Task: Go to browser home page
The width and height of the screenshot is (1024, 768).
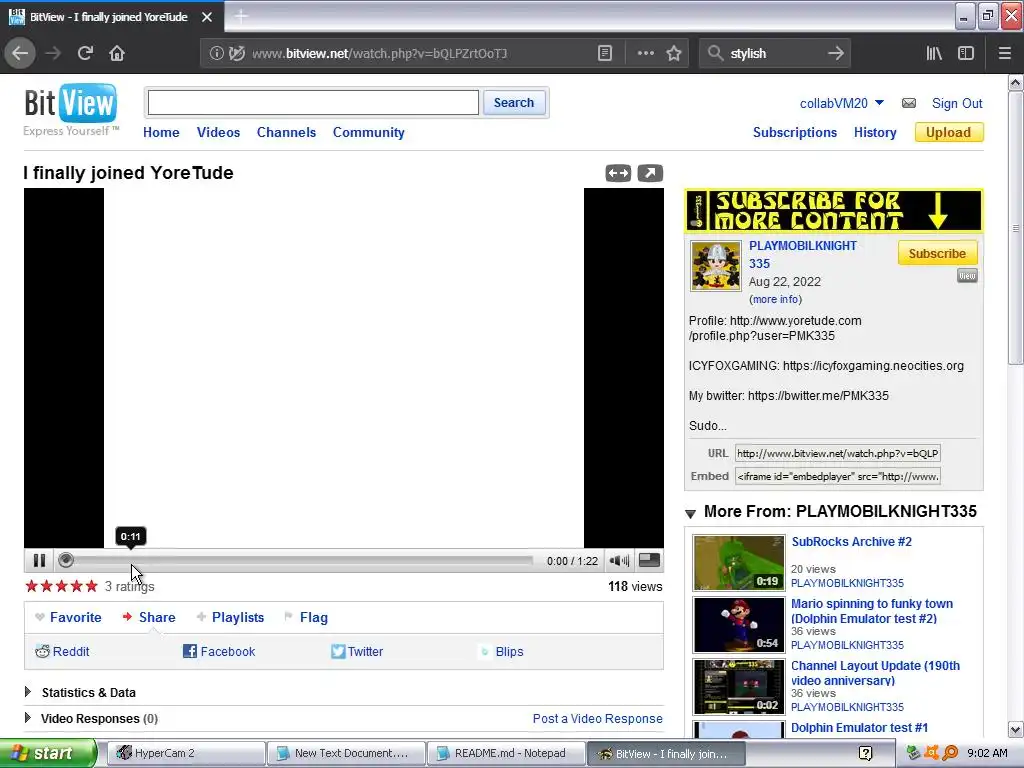Action: (117, 53)
